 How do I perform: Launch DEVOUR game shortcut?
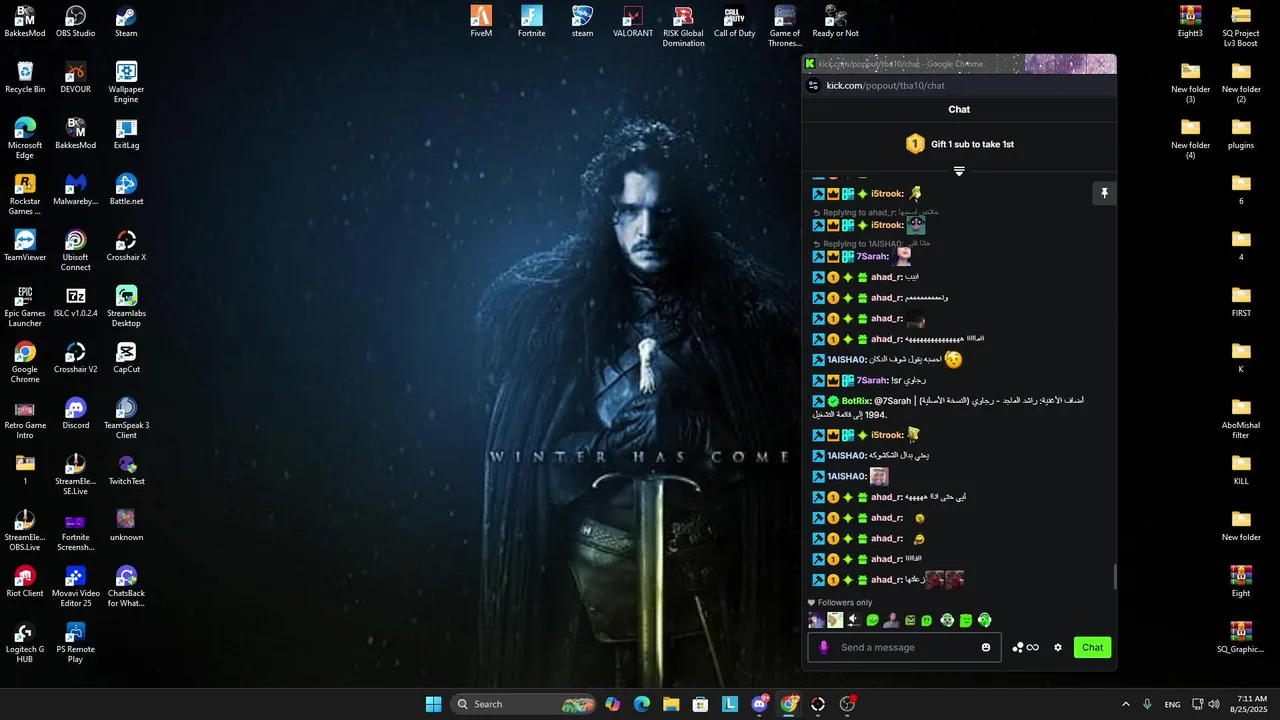click(x=76, y=77)
